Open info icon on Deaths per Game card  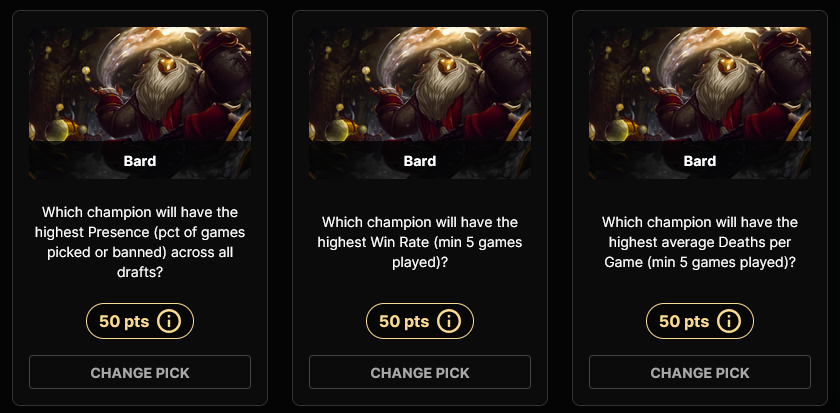[729, 321]
